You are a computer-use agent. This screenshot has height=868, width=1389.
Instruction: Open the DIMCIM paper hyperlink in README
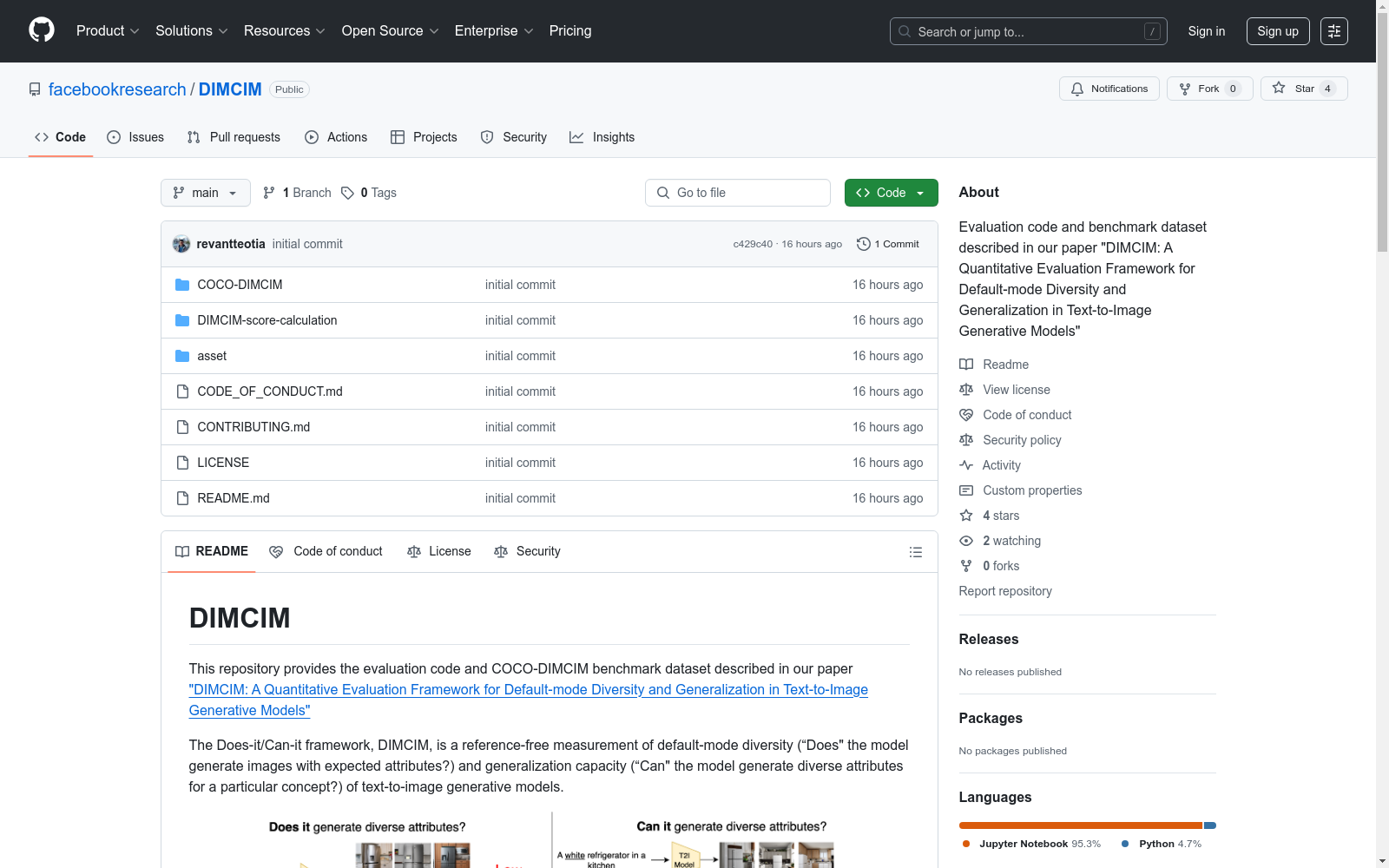(529, 700)
